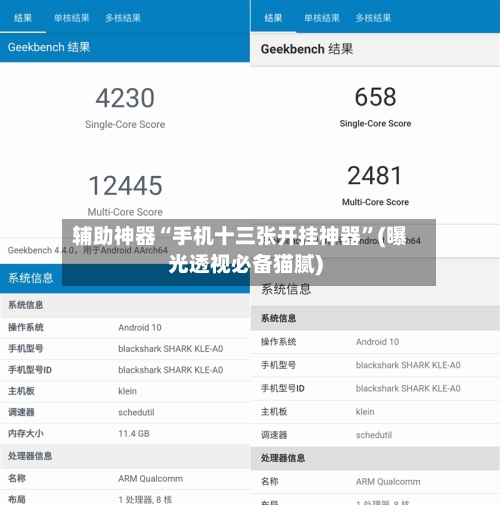Viewport: 500px width, 505px height.
Task: Click '内存大小' row label
Action: click(x=26, y=433)
